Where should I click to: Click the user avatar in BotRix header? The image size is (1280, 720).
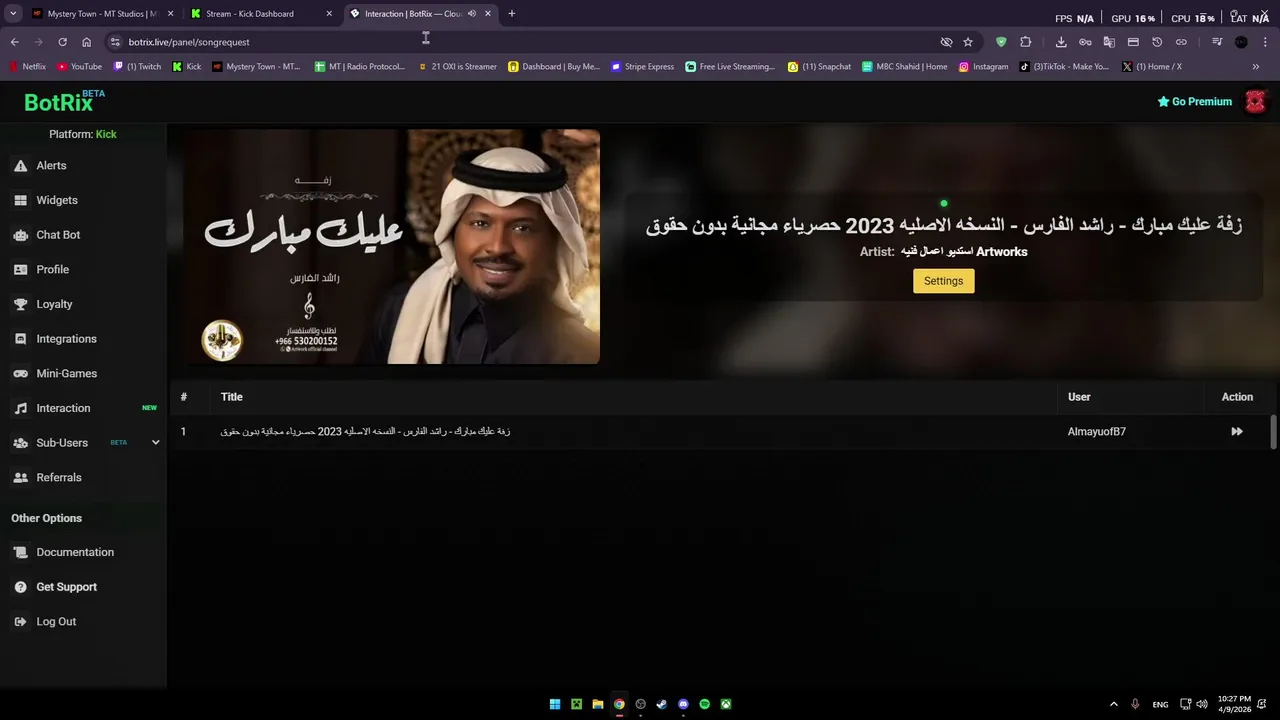click(1255, 102)
